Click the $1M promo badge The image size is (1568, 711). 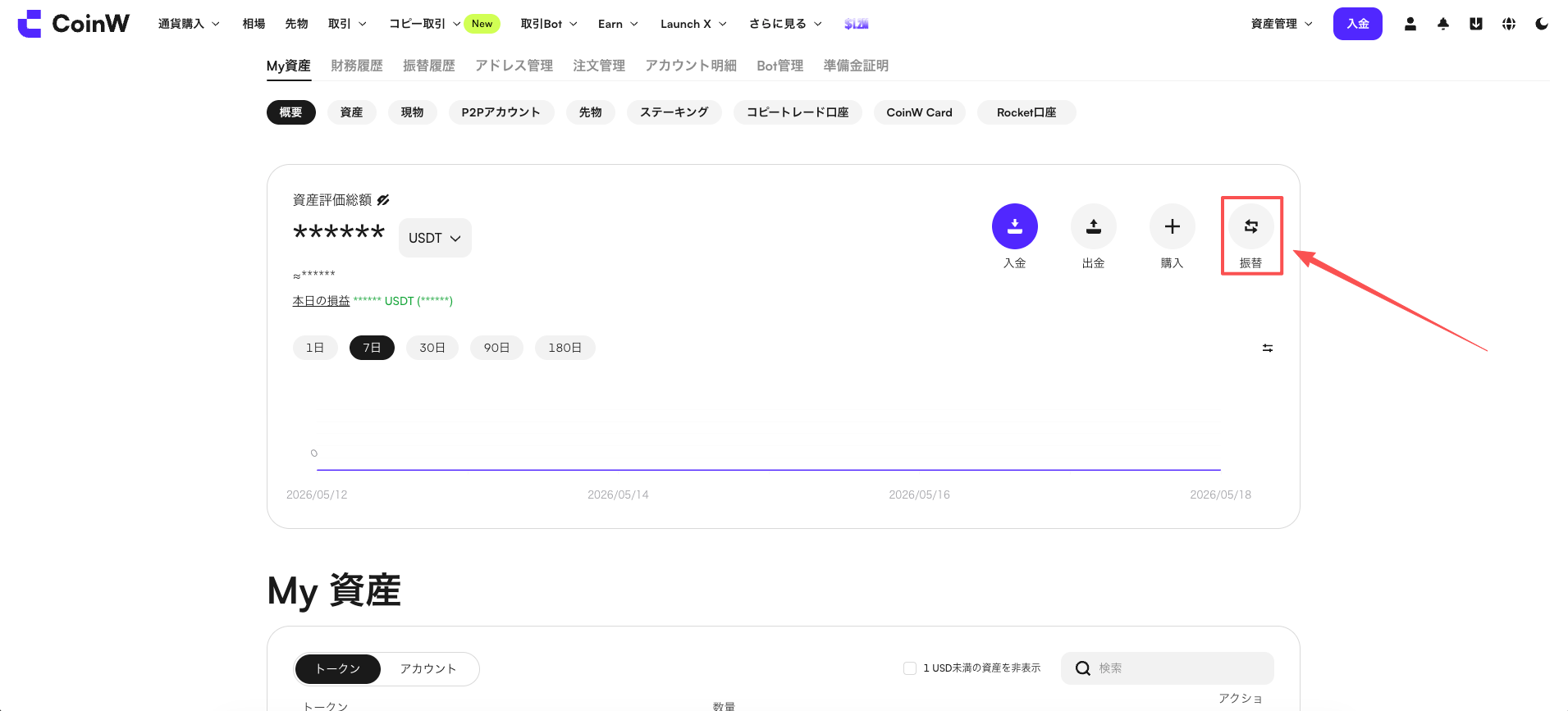(x=857, y=24)
